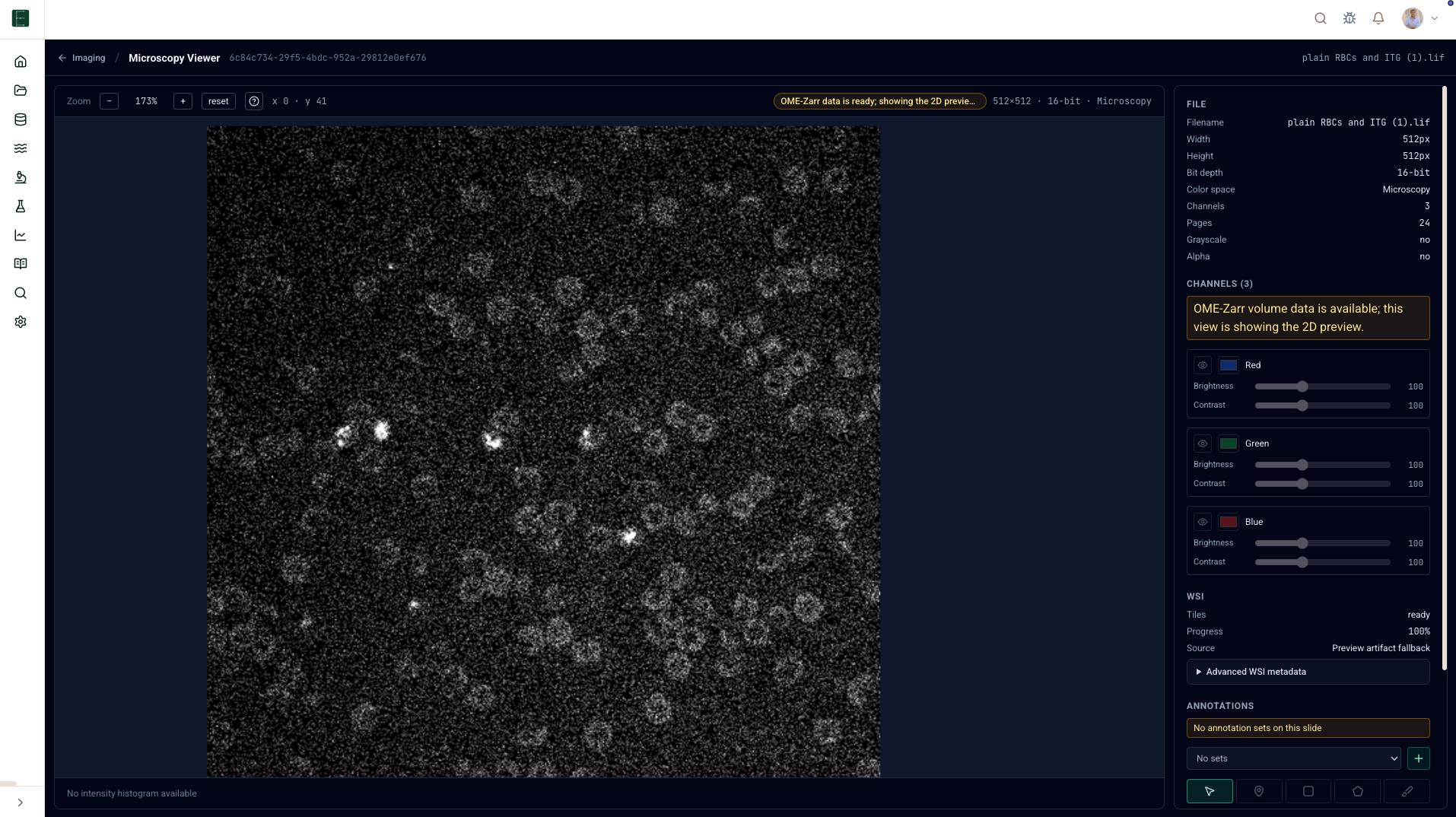Viewport: 1456px width, 817px height.
Task: Click the OME-Zarr data ready badge
Action: pos(879,101)
